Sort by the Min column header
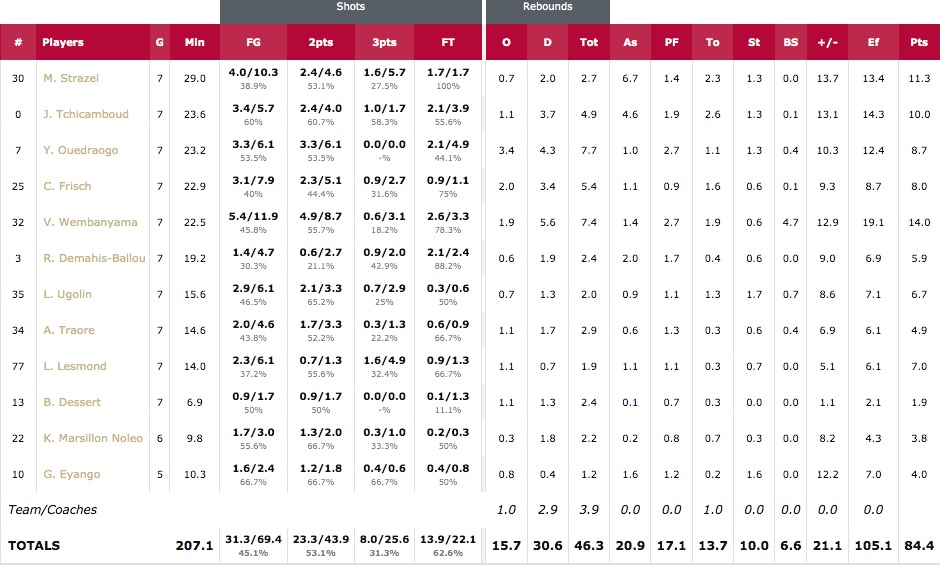The image size is (940, 566). [x=195, y=43]
